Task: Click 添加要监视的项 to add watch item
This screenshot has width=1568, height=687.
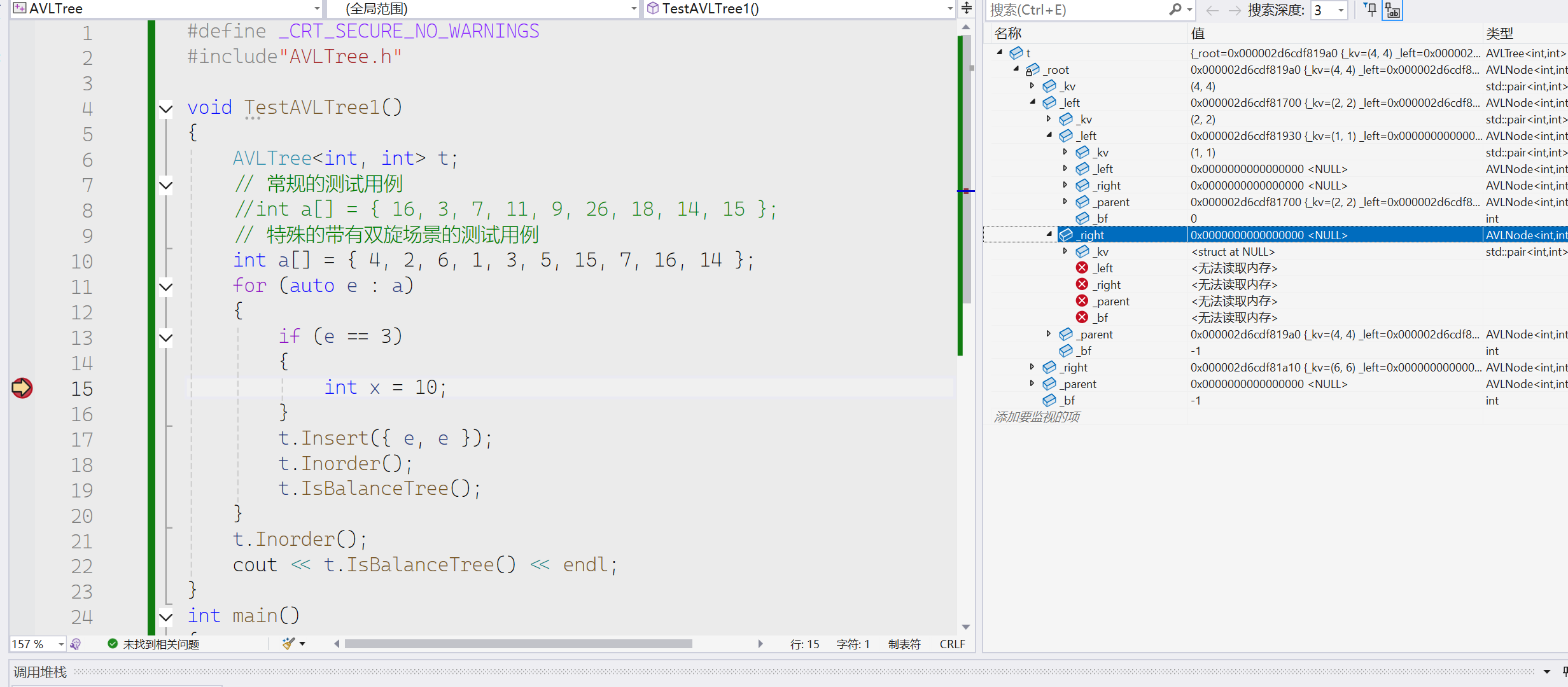Action: pos(1037,417)
